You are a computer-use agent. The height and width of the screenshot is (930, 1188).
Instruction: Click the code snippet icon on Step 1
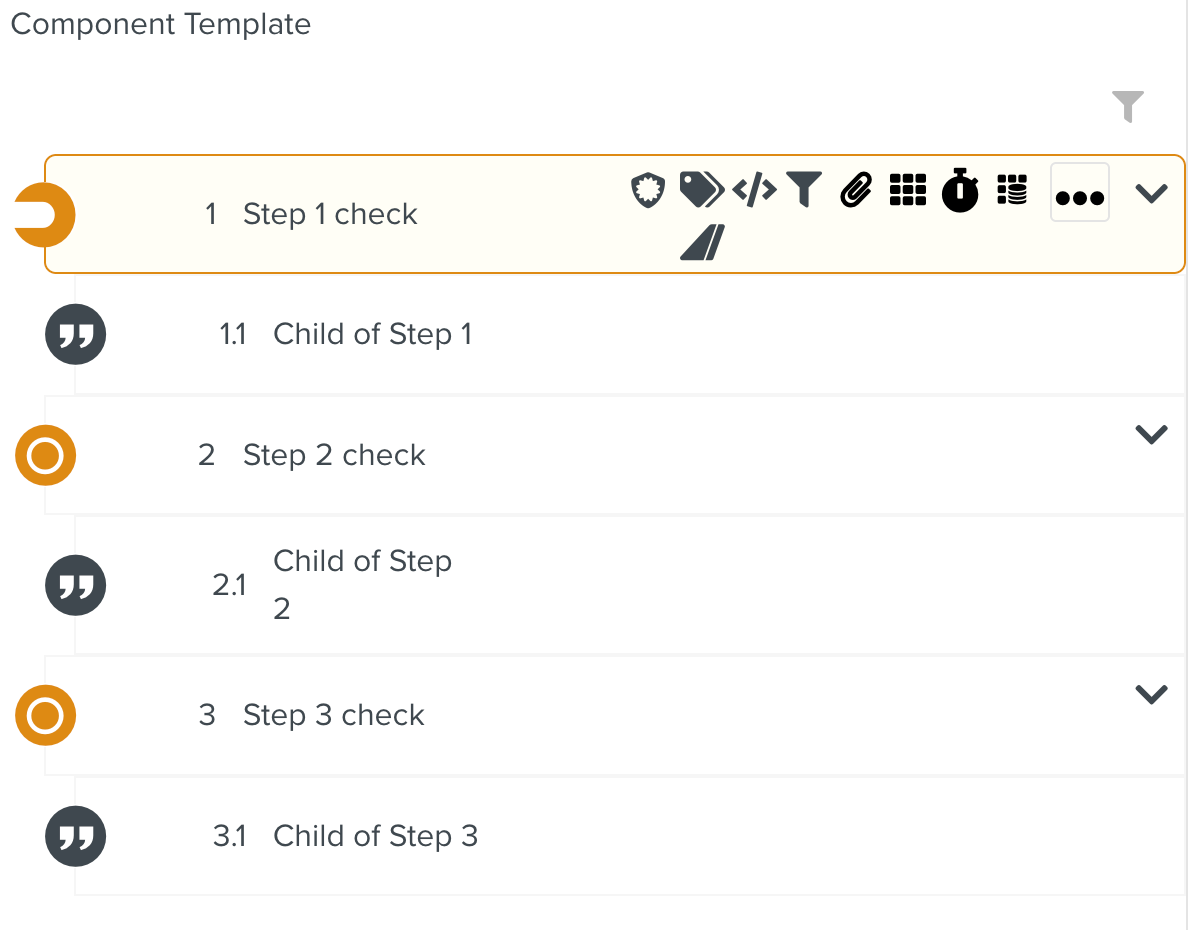[754, 190]
